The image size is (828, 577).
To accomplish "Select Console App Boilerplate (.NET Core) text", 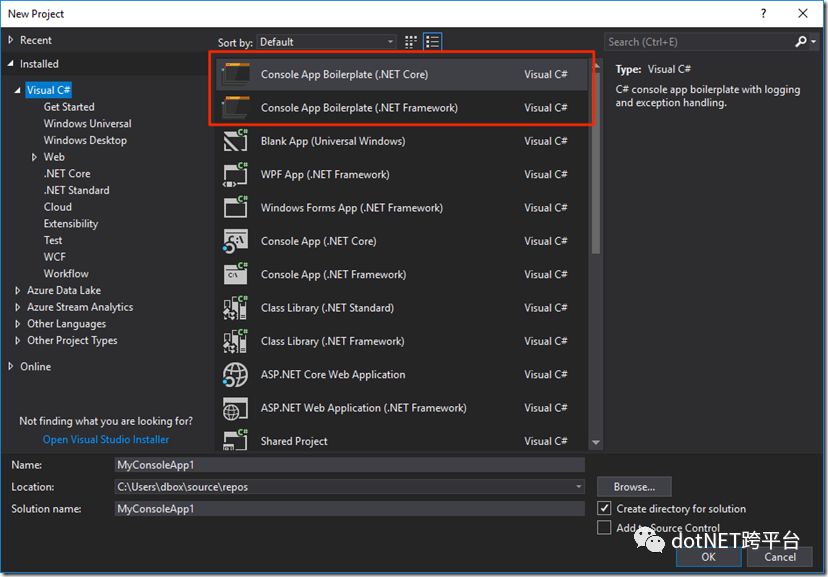I will coord(344,74).
